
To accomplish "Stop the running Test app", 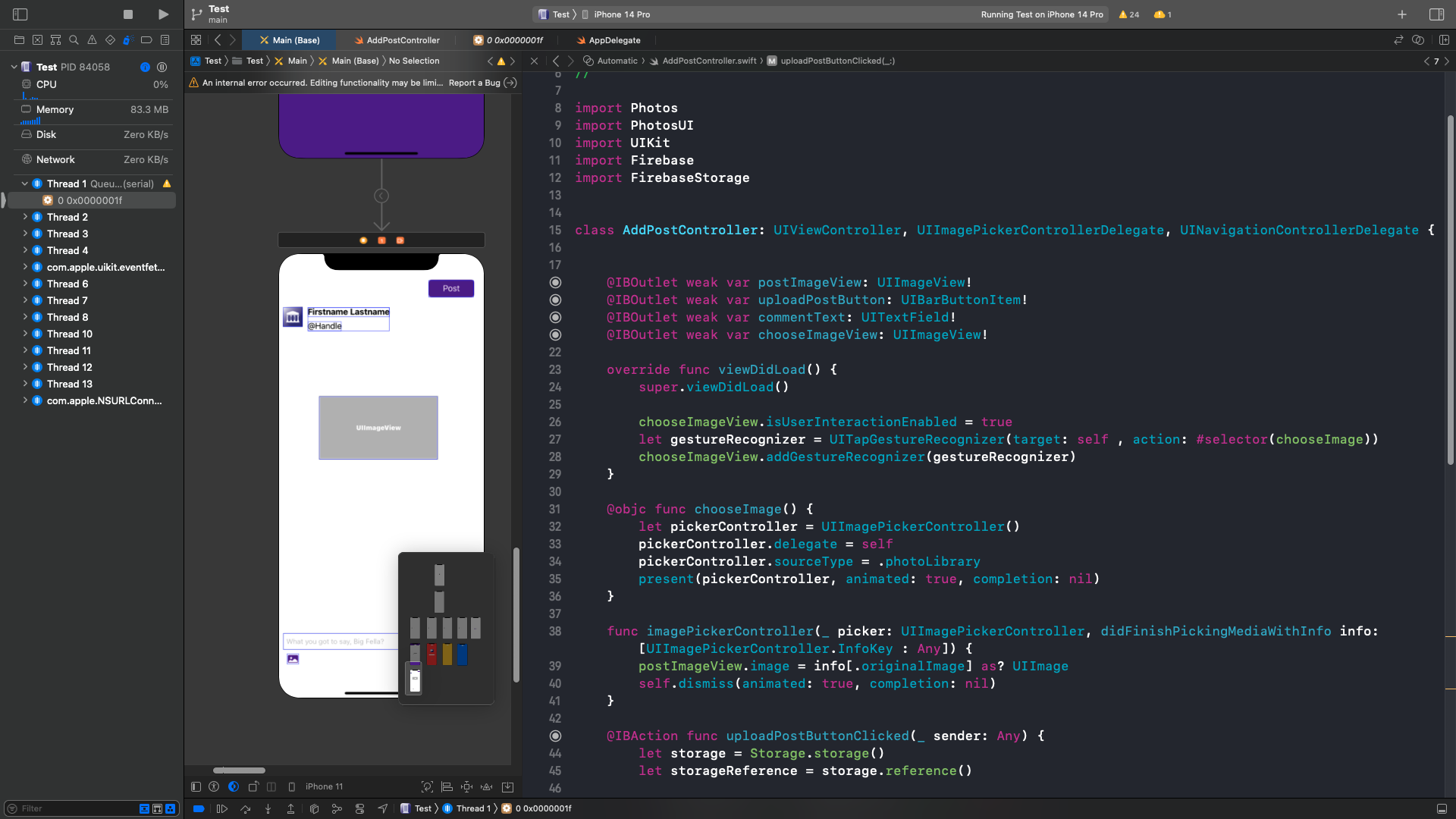I will (x=128, y=14).
